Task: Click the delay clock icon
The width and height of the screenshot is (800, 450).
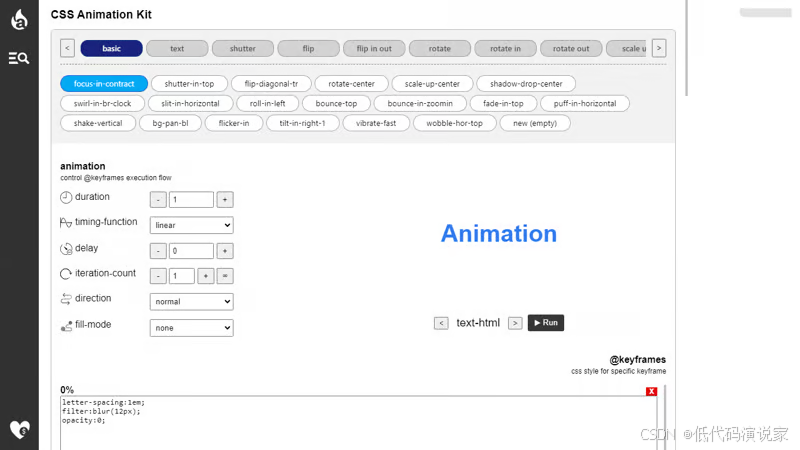Action: (x=66, y=248)
